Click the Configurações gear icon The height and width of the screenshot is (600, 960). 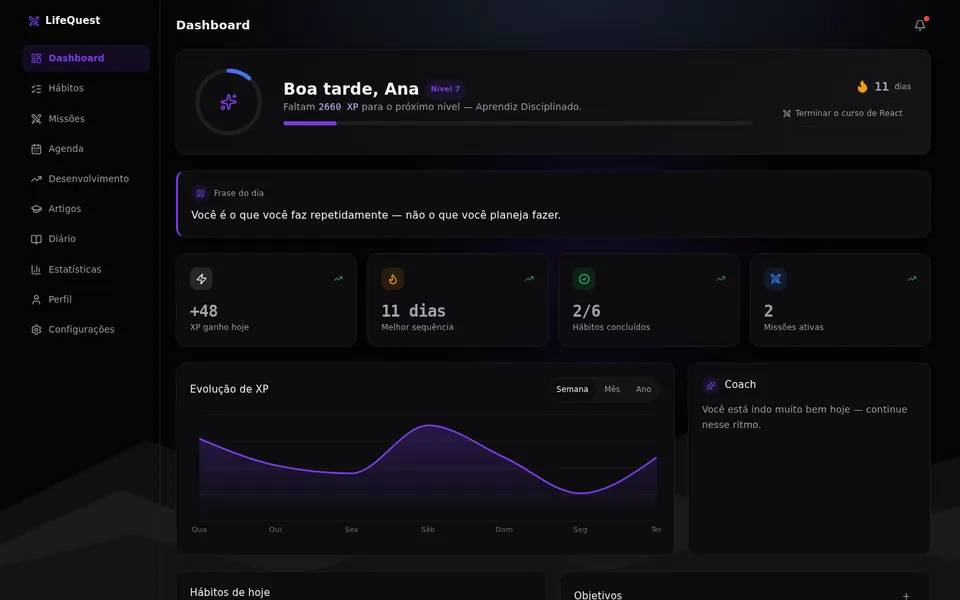click(x=36, y=329)
